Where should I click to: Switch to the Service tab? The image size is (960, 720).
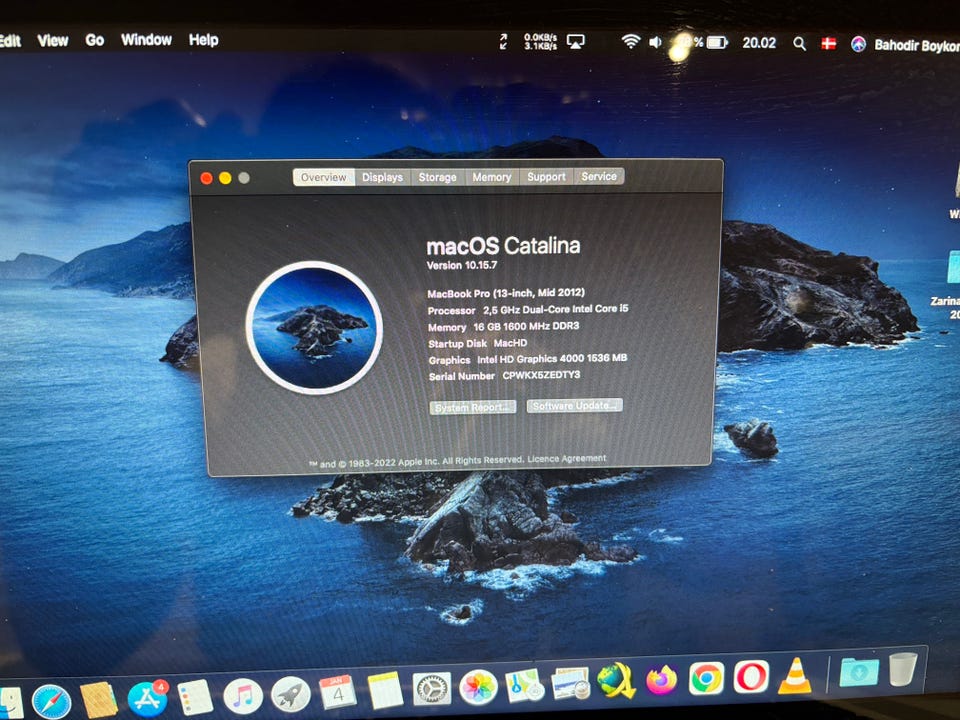tap(599, 176)
